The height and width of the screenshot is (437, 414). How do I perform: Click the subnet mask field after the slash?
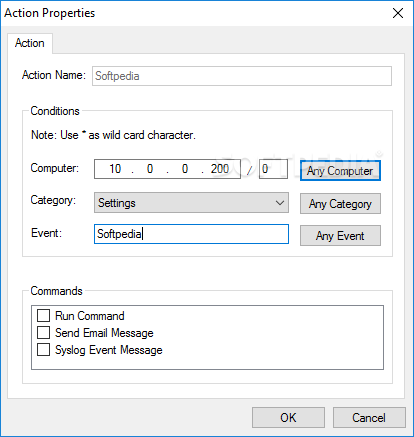pyautogui.click(x=273, y=169)
